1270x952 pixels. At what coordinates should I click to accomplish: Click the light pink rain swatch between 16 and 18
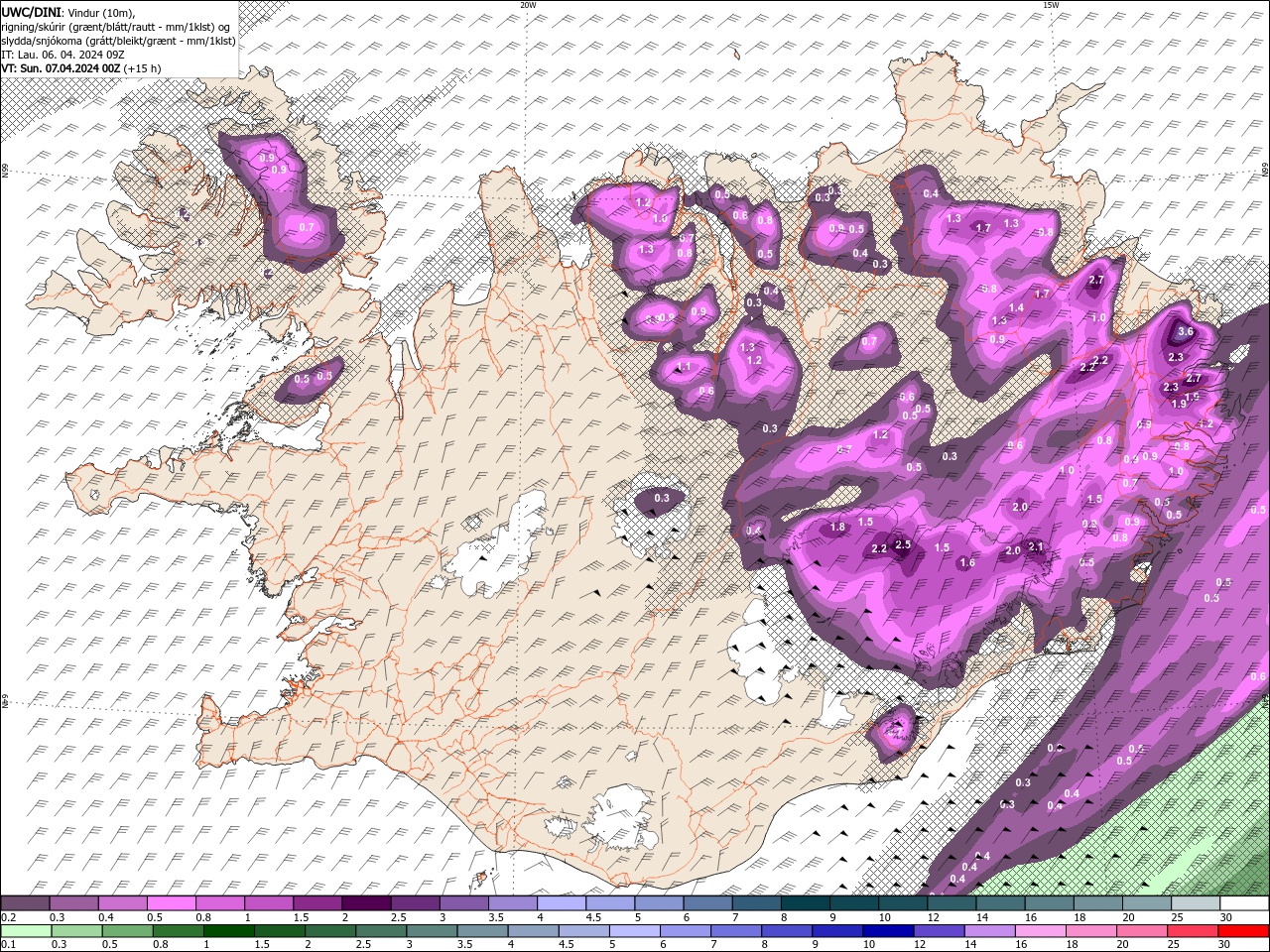tap(1039, 931)
